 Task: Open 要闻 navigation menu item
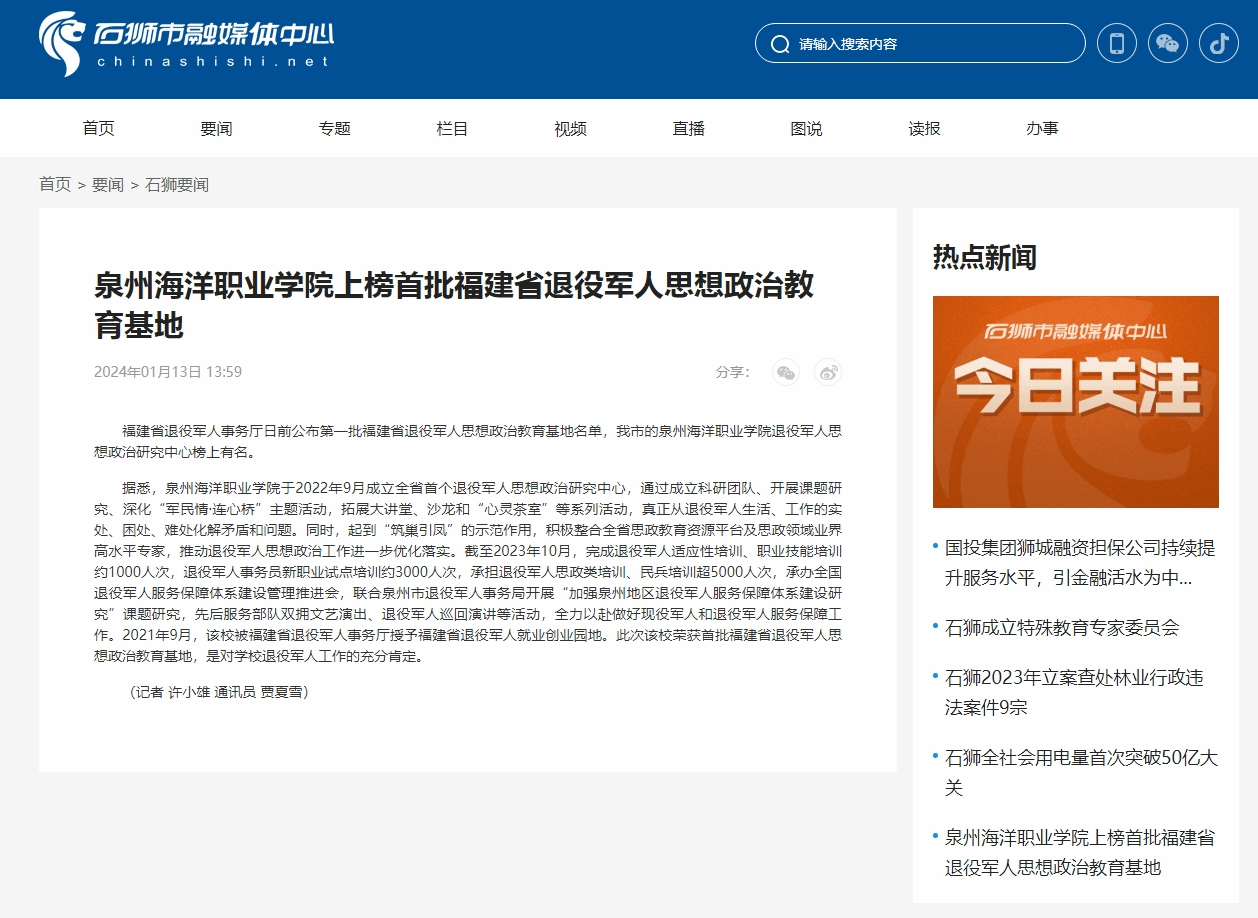tap(216, 129)
